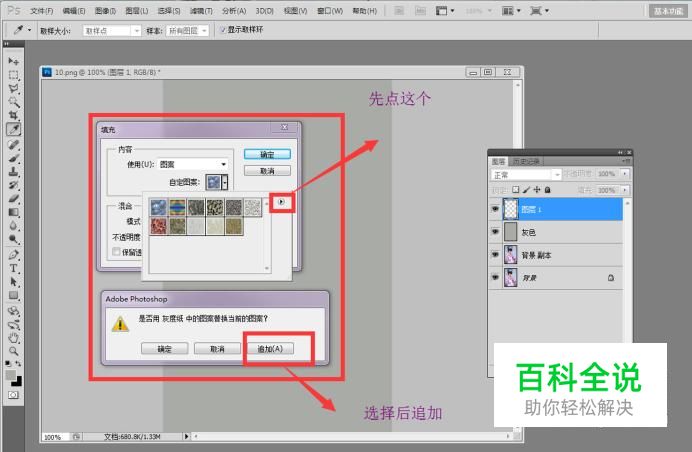
Task: Open the 滤镜(T) menu
Action: point(201,11)
